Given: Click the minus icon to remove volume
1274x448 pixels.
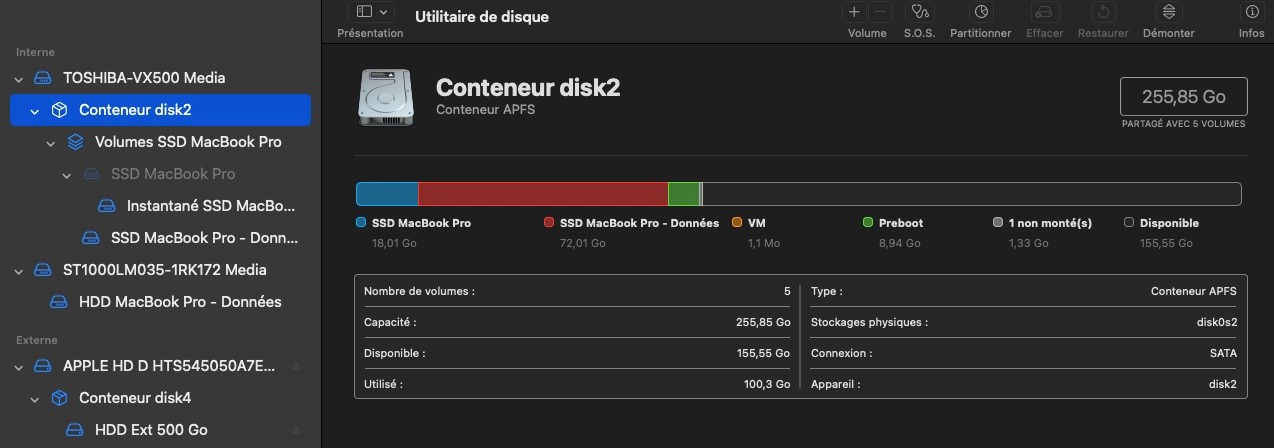Looking at the screenshot, I should [x=880, y=12].
